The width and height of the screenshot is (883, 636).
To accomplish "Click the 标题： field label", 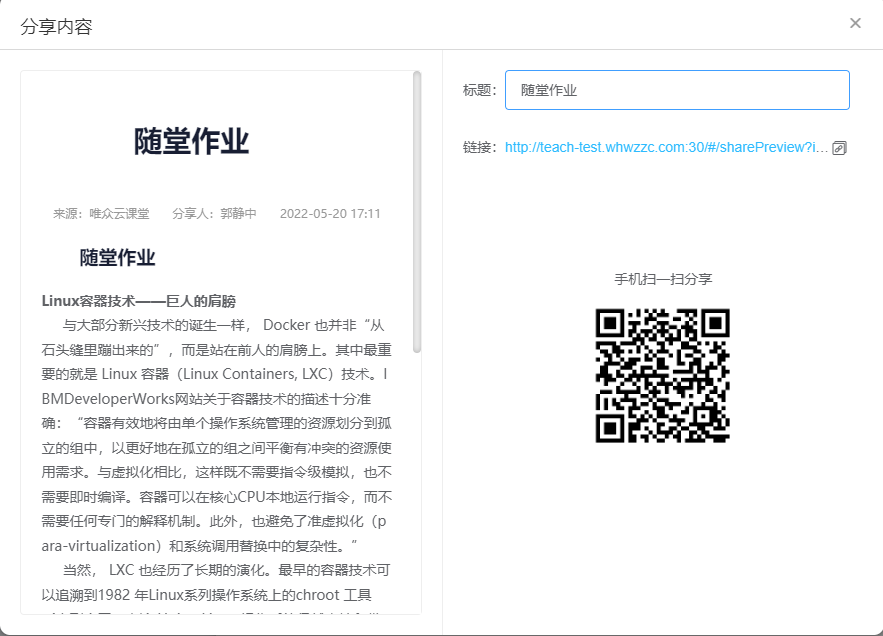I will click(480, 90).
